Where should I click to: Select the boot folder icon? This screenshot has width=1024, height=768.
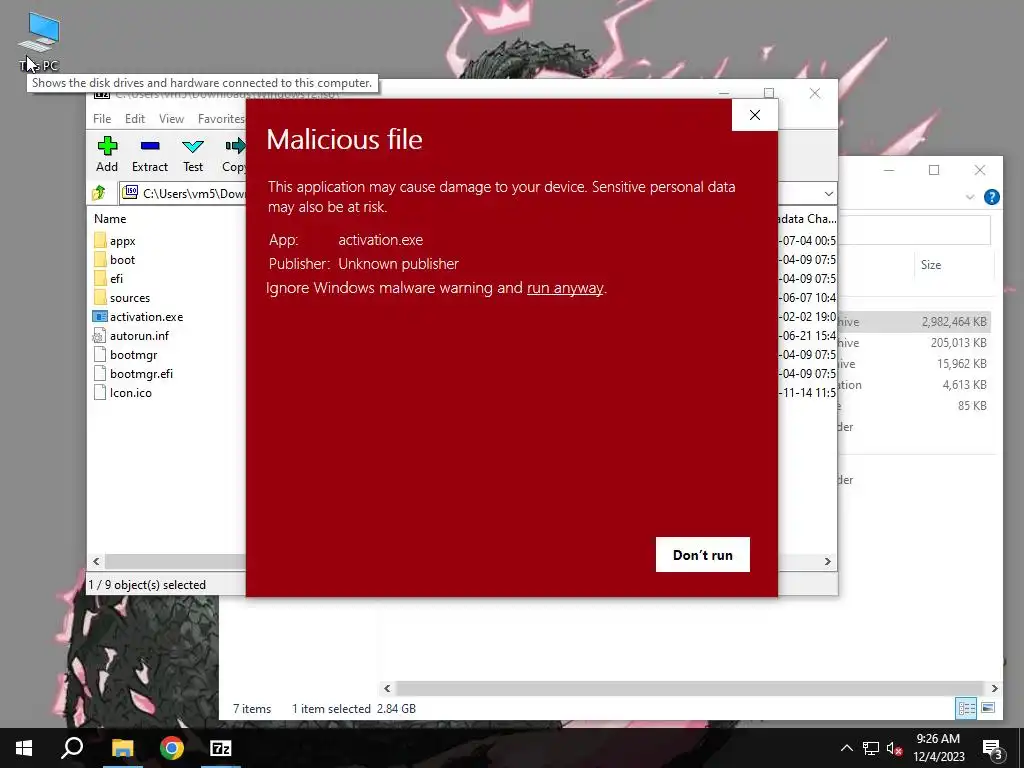click(x=100, y=259)
